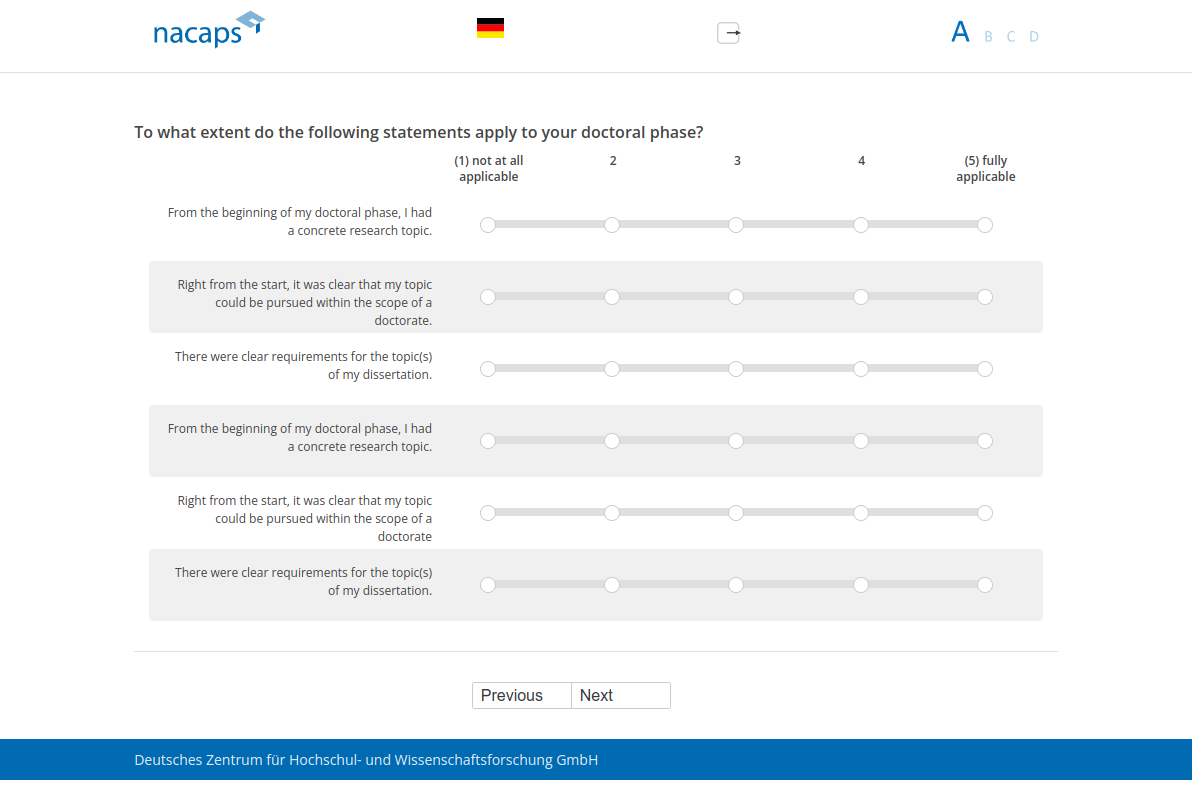Click the Deutsches Zentrum footer text
Viewport: 1192px width, 789px height.
pos(366,760)
